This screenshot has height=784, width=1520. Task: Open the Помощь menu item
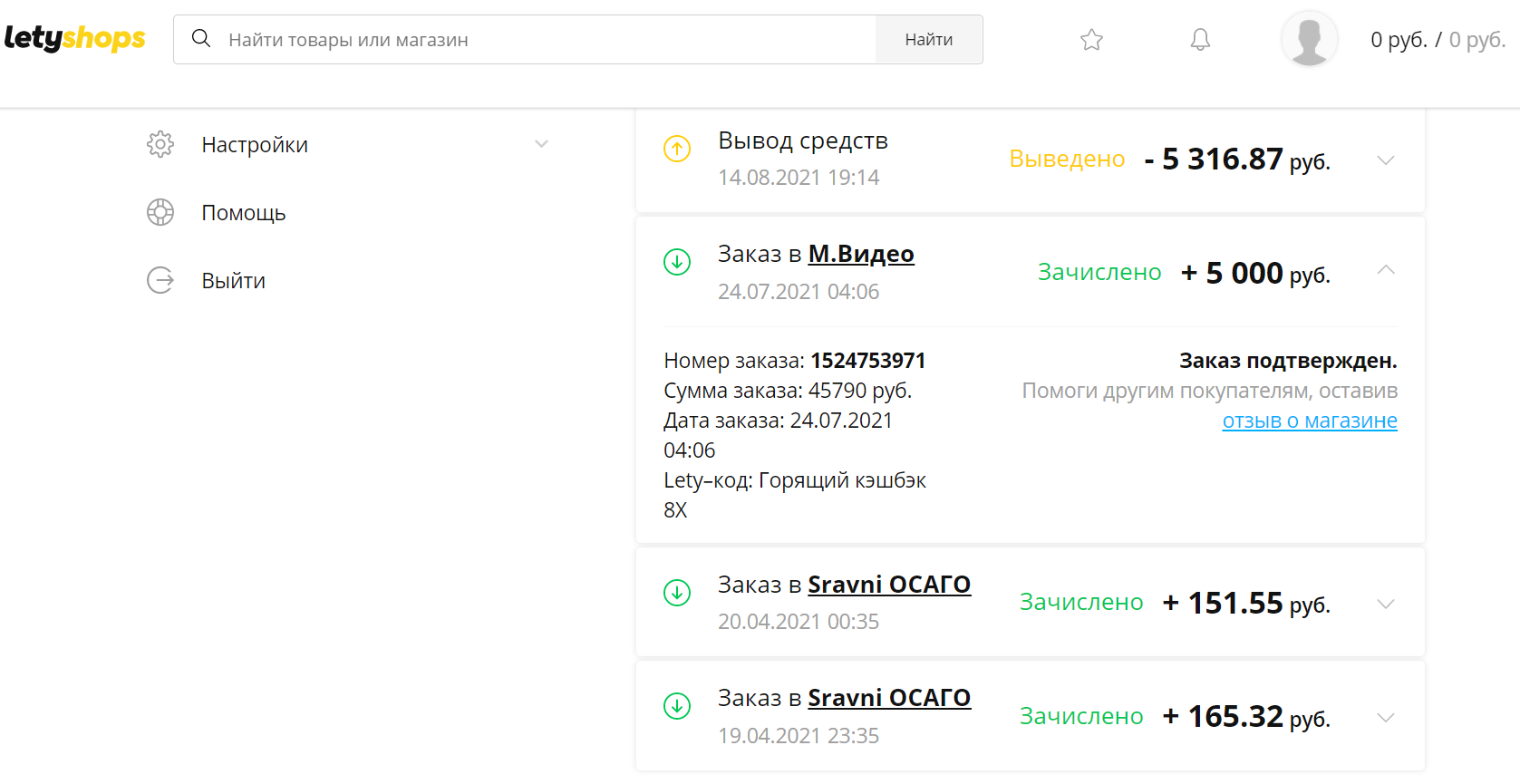coord(243,213)
